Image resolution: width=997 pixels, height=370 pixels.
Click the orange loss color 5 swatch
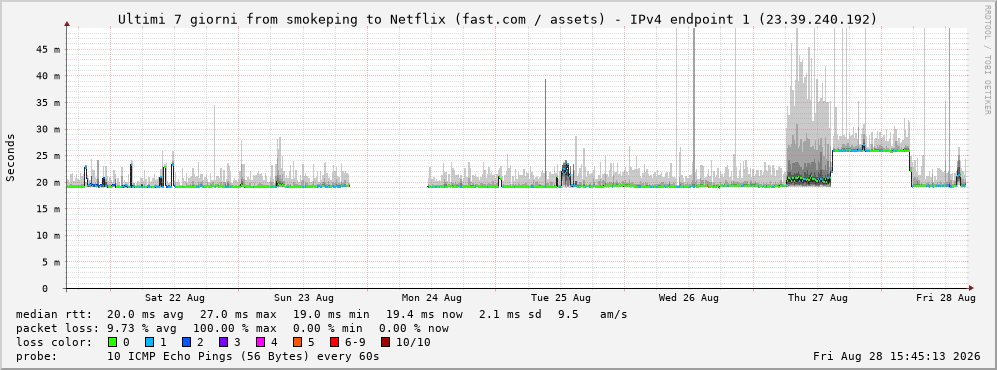coord(297,342)
